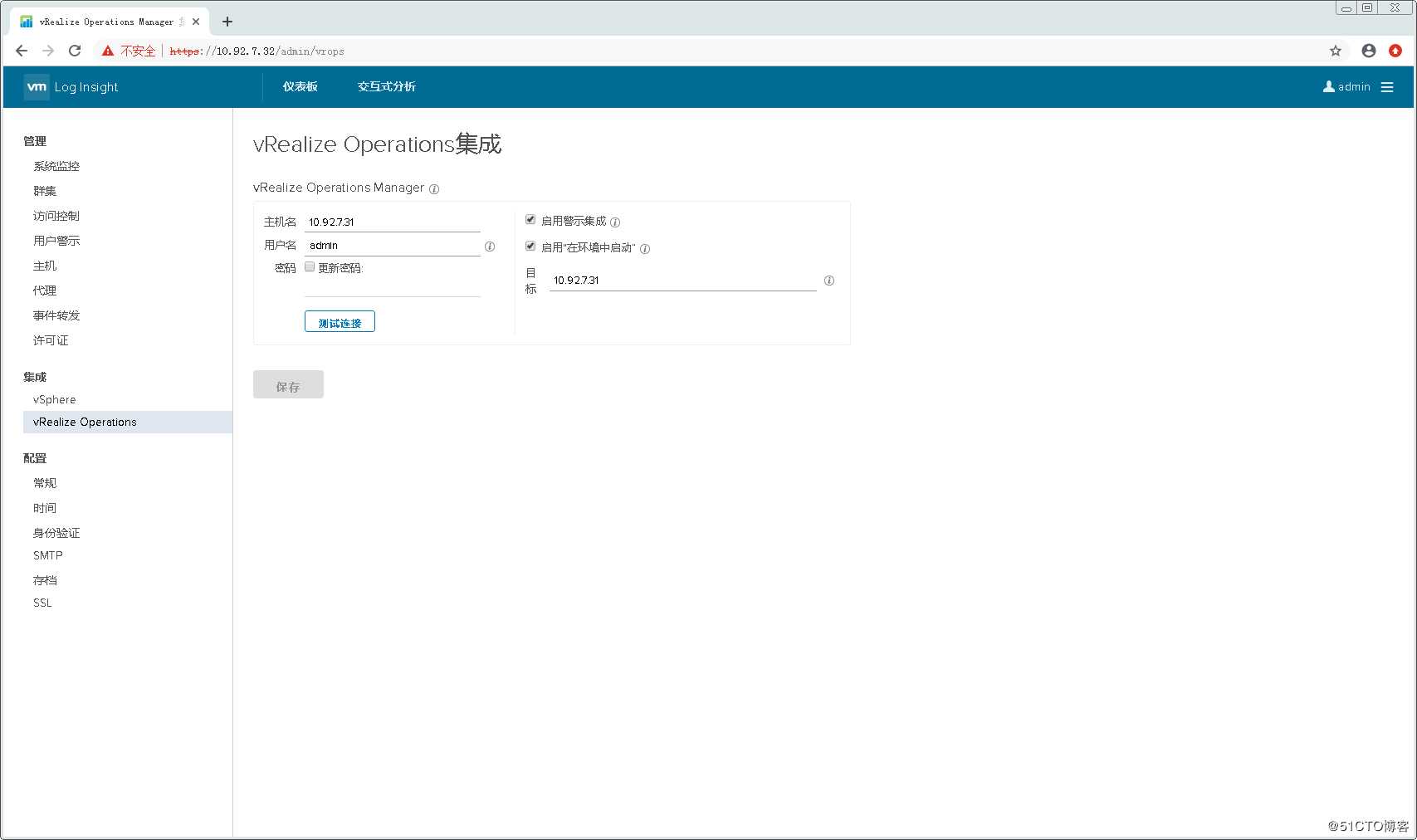Click the 主机名 input field
Screen dimensions: 1417x840
393,222
